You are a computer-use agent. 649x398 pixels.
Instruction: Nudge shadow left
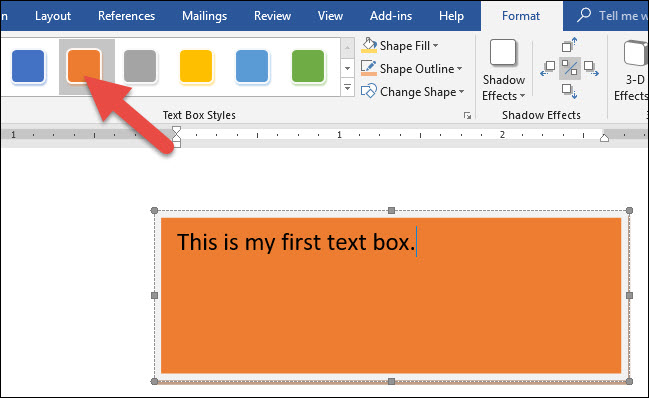click(x=548, y=68)
